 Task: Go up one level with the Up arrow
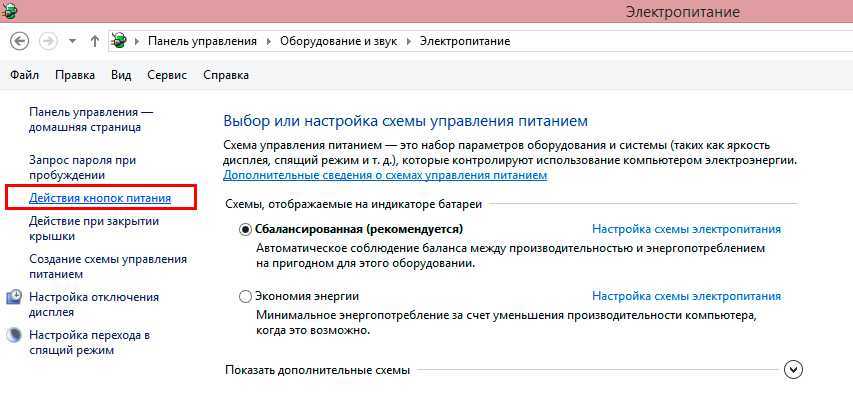(95, 41)
